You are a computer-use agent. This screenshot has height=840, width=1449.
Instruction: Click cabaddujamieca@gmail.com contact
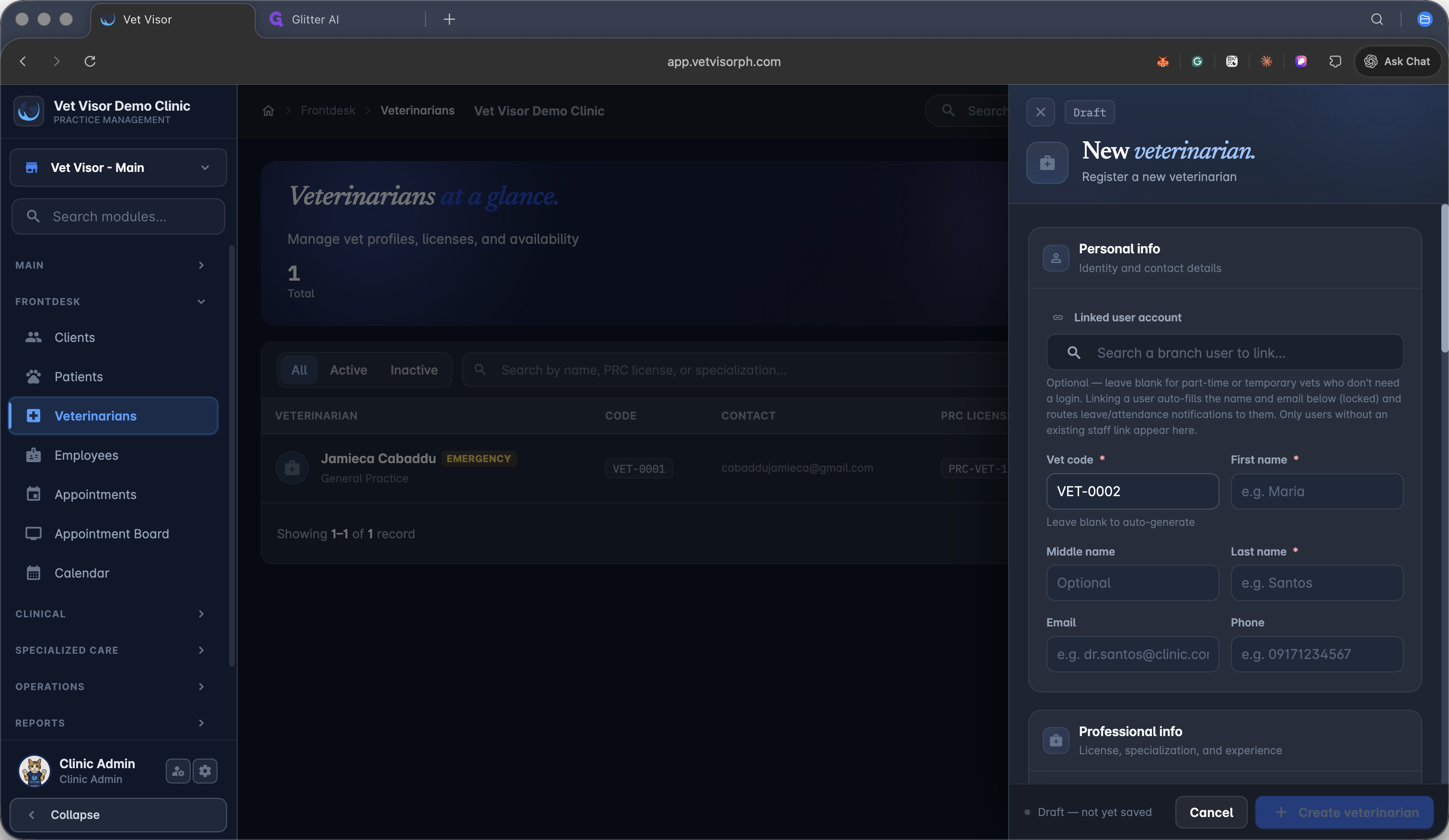797,468
